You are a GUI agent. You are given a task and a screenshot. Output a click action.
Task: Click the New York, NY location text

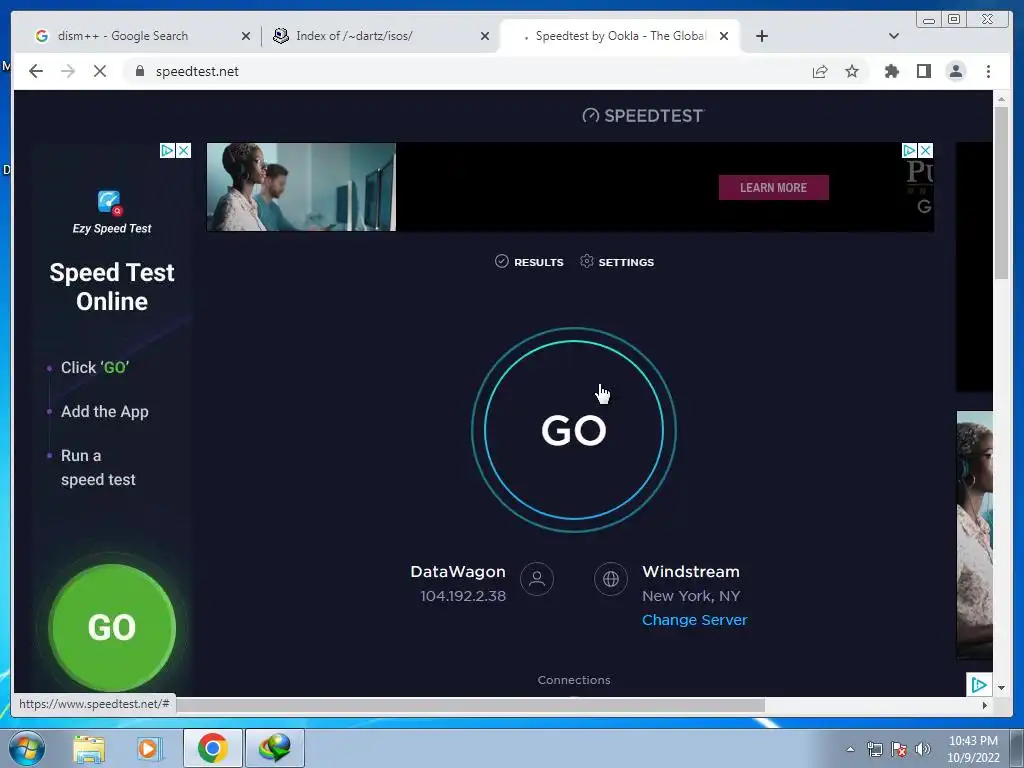pos(691,596)
